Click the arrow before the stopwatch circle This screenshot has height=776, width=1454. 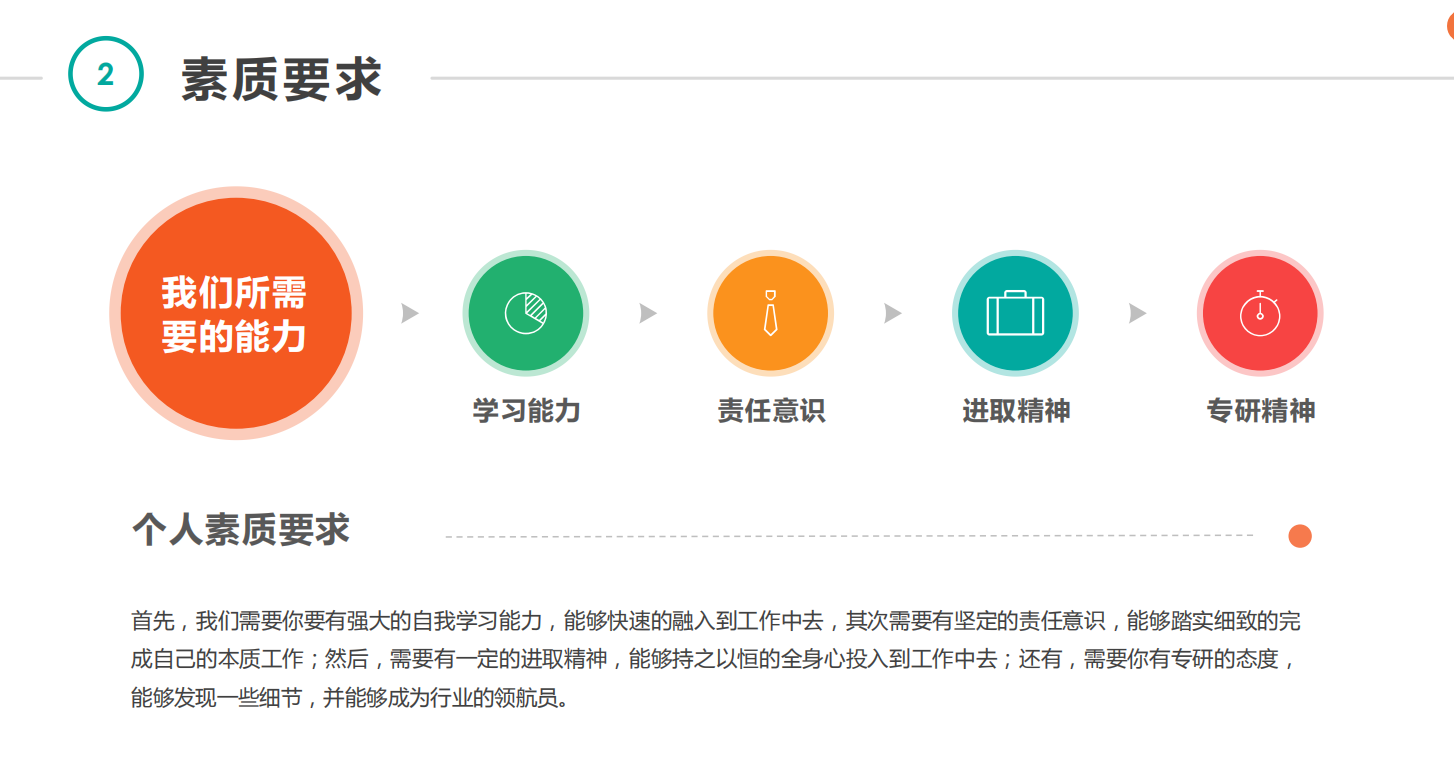[1137, 313]
